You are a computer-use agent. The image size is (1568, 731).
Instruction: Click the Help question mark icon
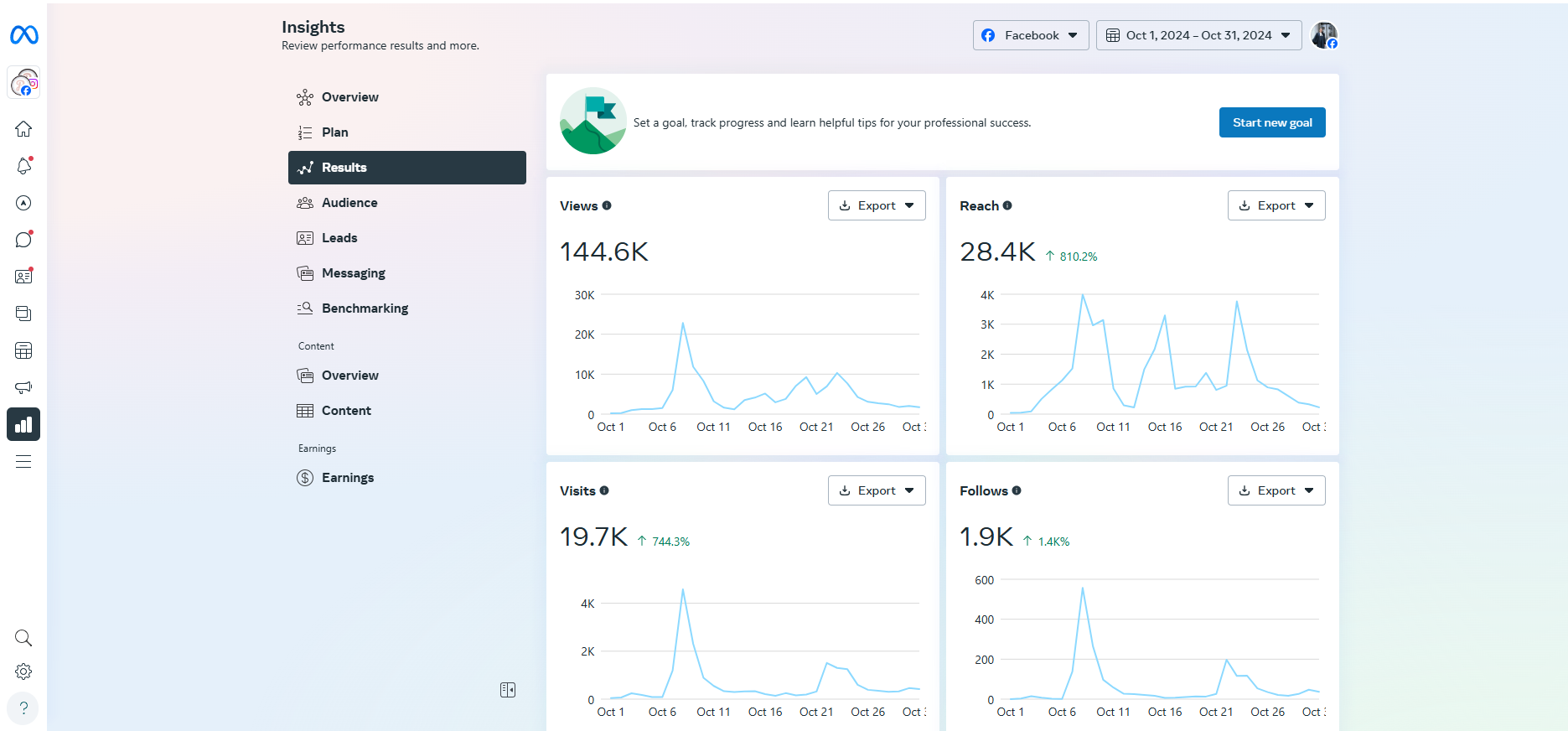click(x=23, y=708)
